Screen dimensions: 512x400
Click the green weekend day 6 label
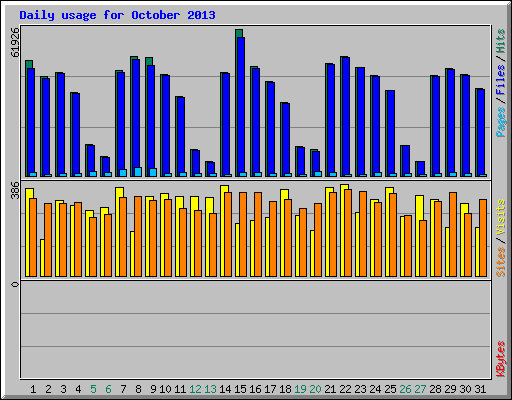point(108,389)
